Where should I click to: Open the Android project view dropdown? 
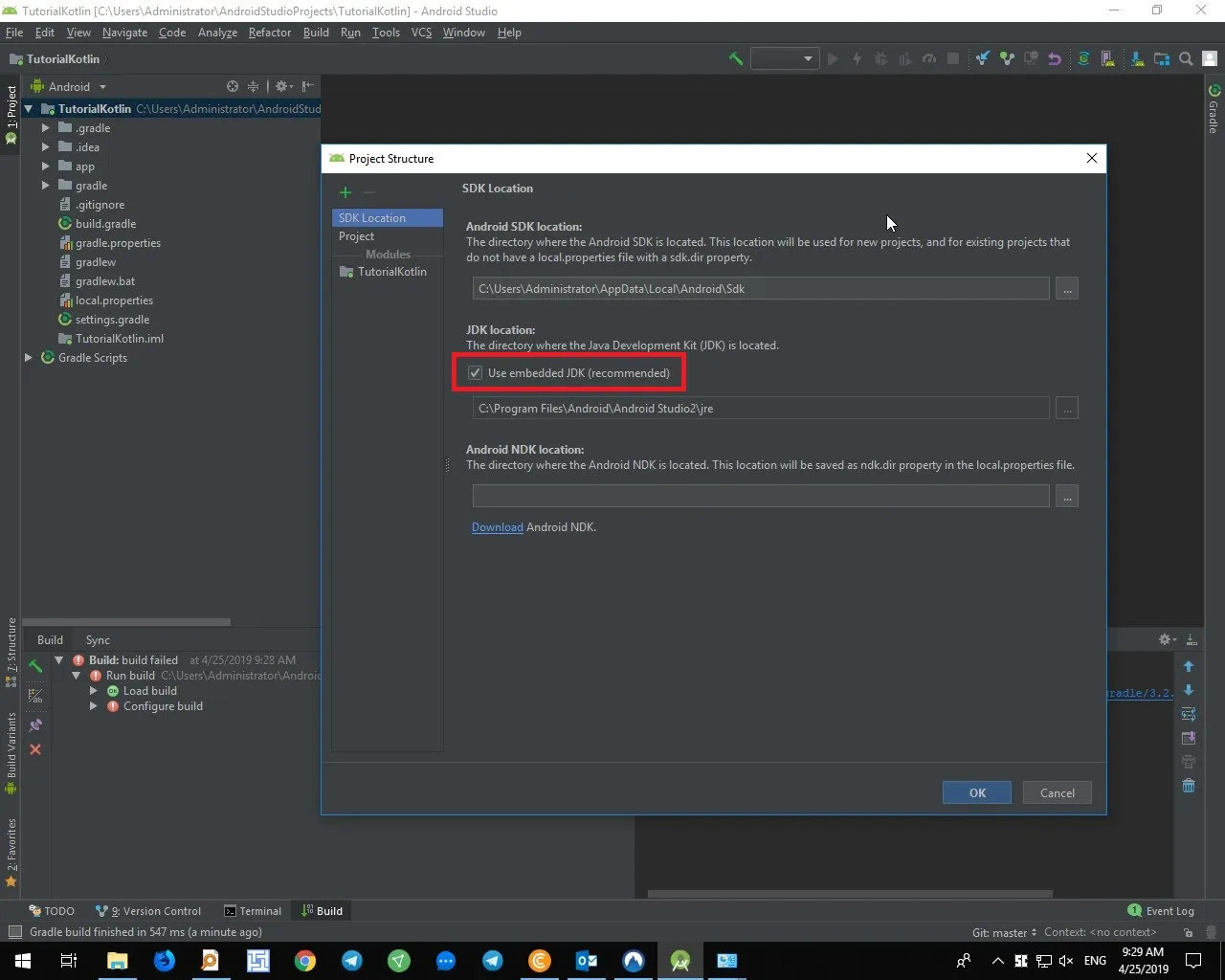69,86
